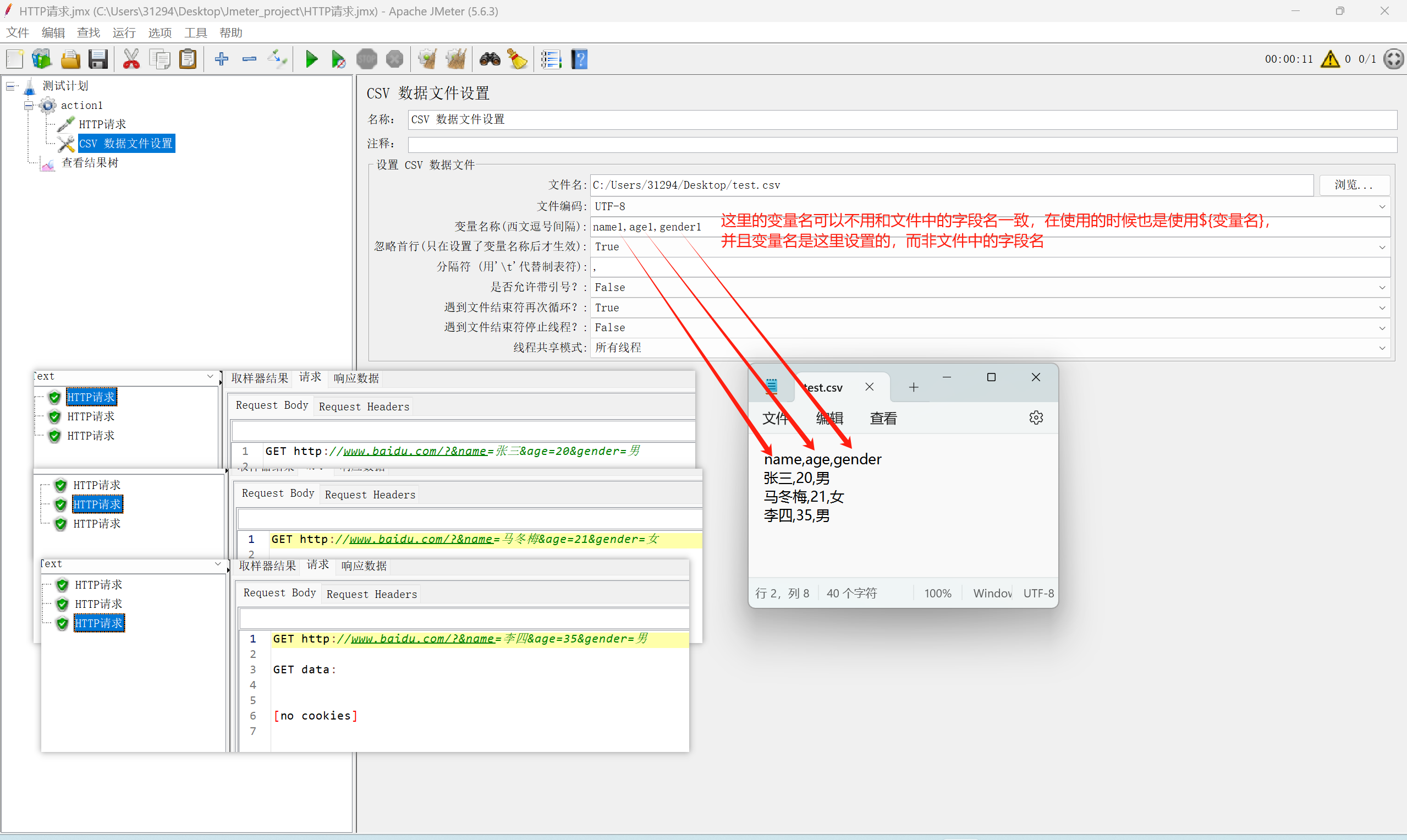This screenshot has width=1407, height=840.
Task: Click the green Start run icon
Action: pos(311,59)
